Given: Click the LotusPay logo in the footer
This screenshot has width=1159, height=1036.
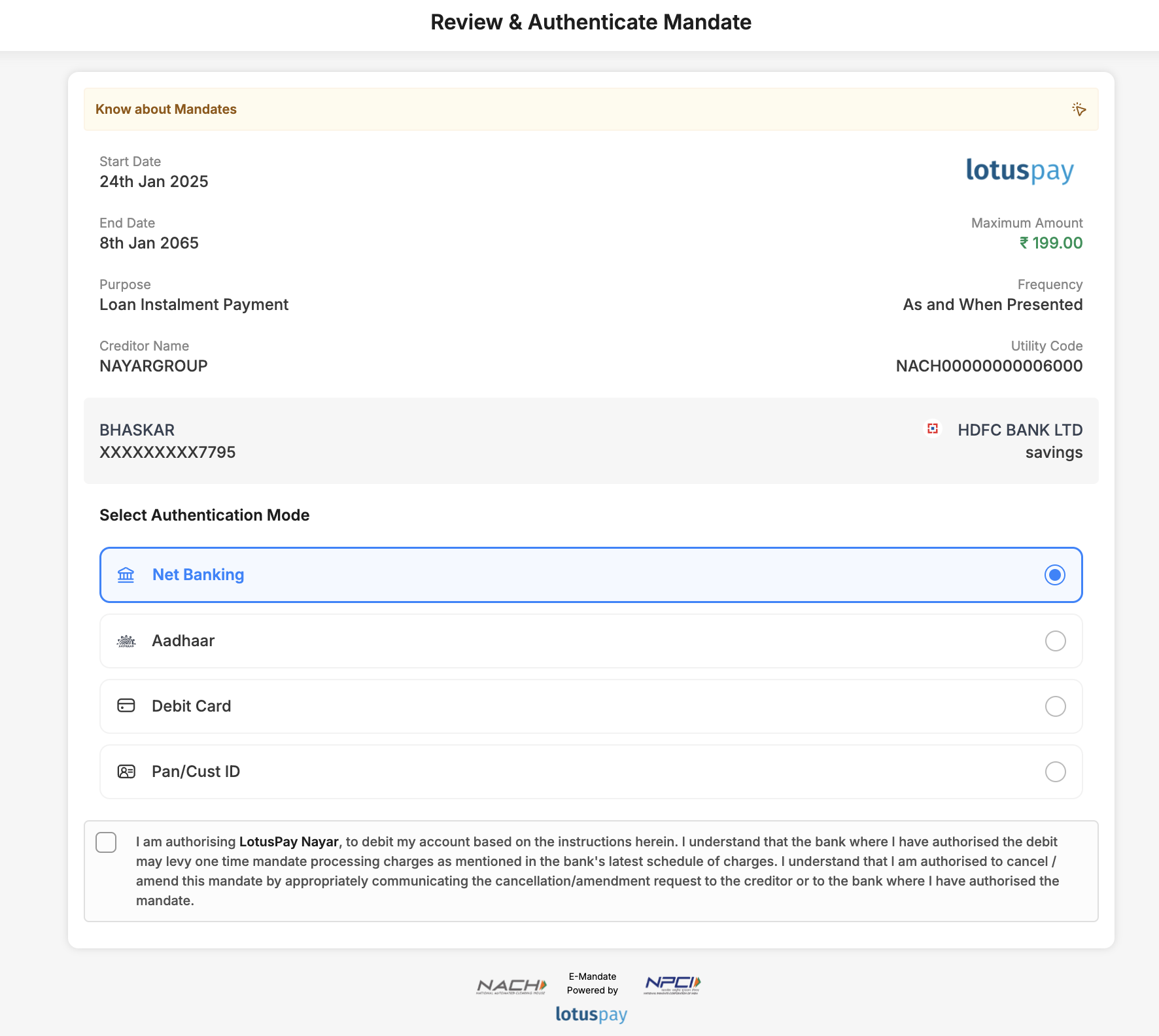Looking at the screenshot, I should click(x=592, y=1014).
